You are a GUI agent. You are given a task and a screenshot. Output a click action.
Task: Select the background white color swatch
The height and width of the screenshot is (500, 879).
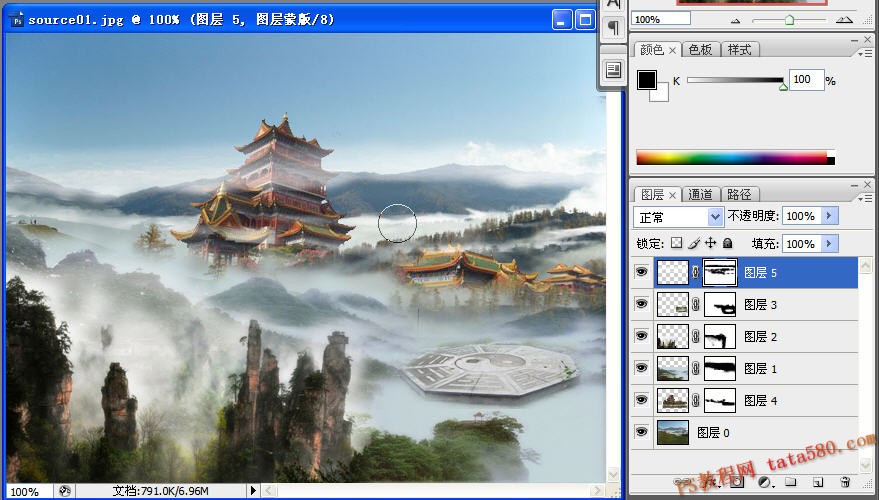662,94
